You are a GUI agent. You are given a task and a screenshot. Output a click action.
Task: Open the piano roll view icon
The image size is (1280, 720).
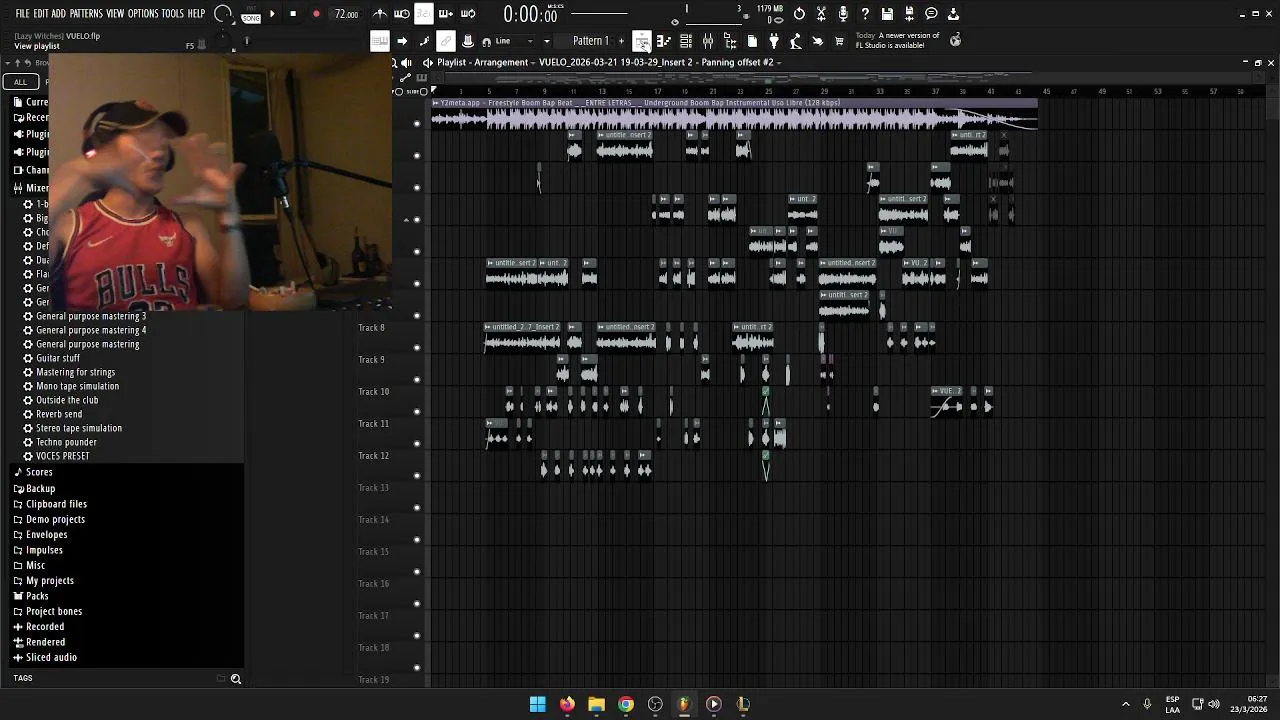click(x=664, y=41)
